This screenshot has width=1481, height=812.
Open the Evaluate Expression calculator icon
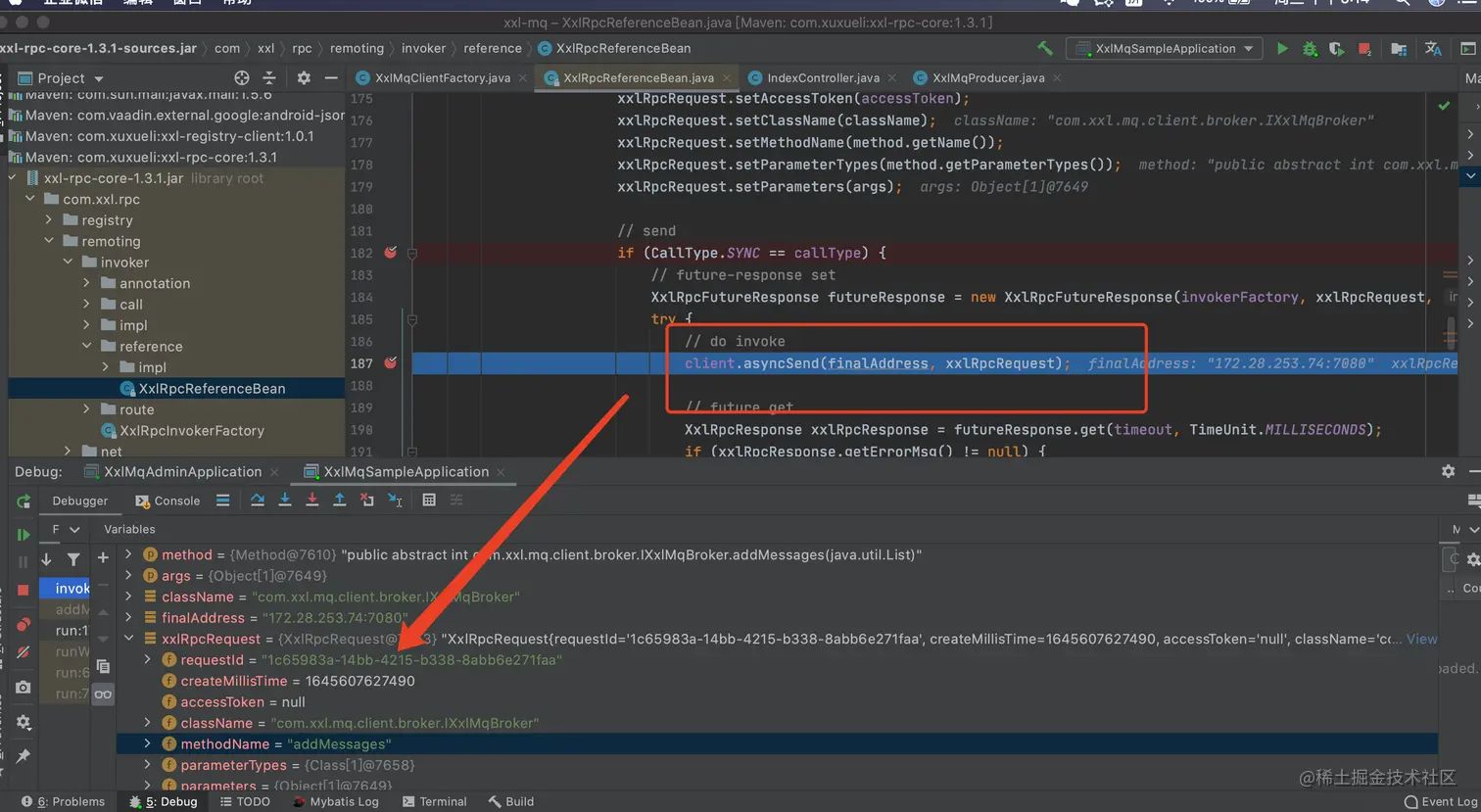click(428, 501)
